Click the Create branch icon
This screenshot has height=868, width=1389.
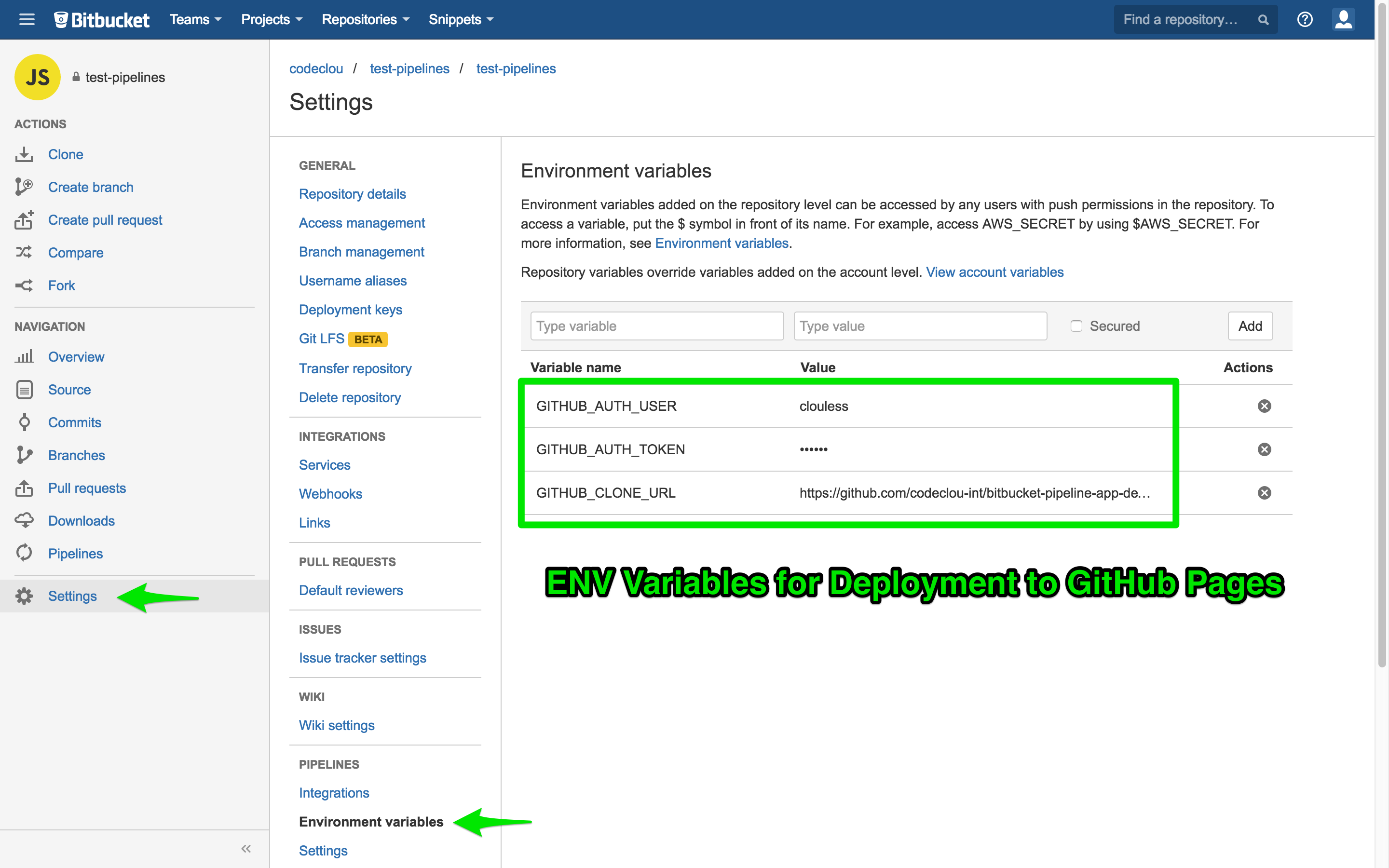[24, 187]
